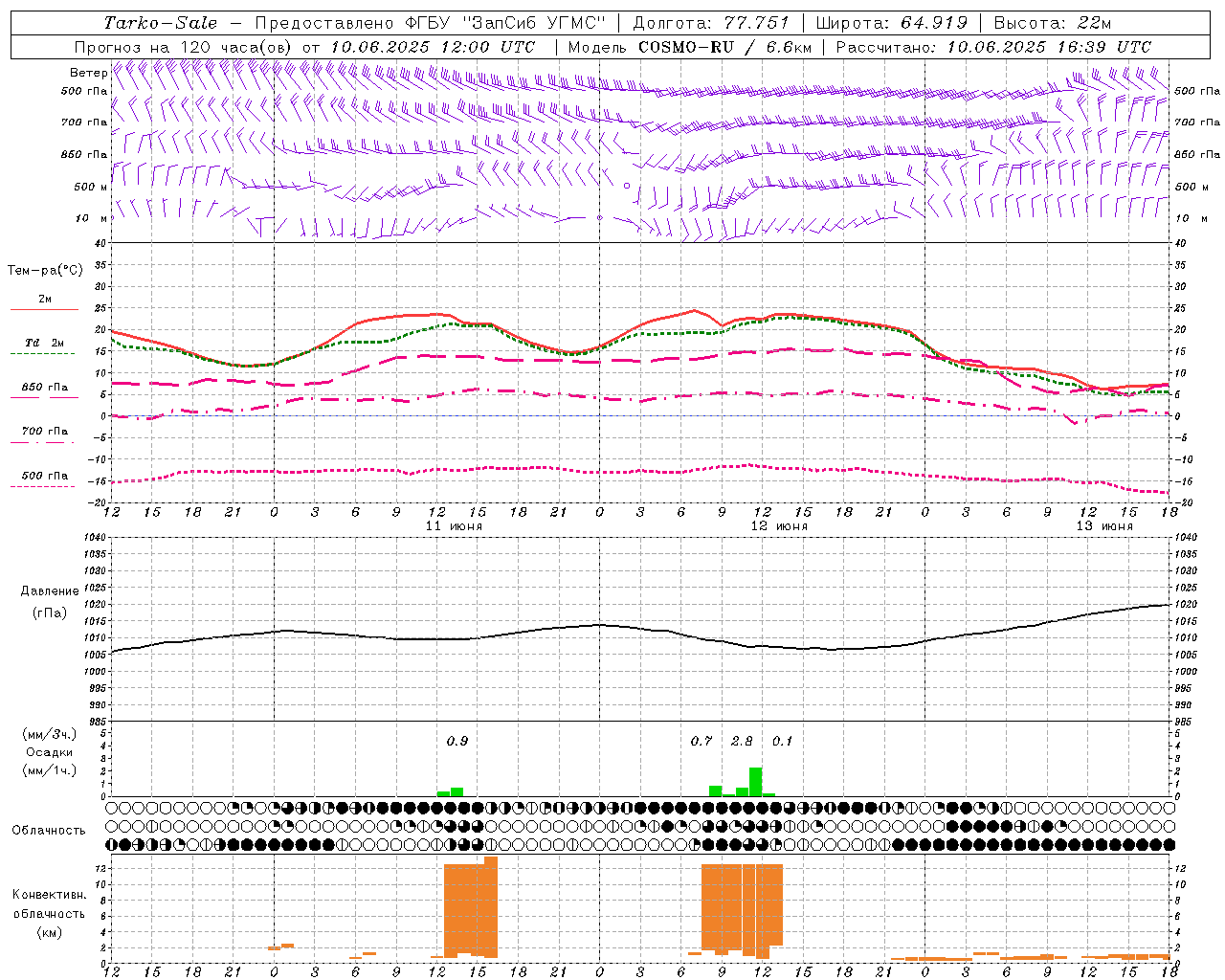The image size is (1225, 980).
Task: Click the Tarko-Sale station title
Action: [x=161, y=23]
